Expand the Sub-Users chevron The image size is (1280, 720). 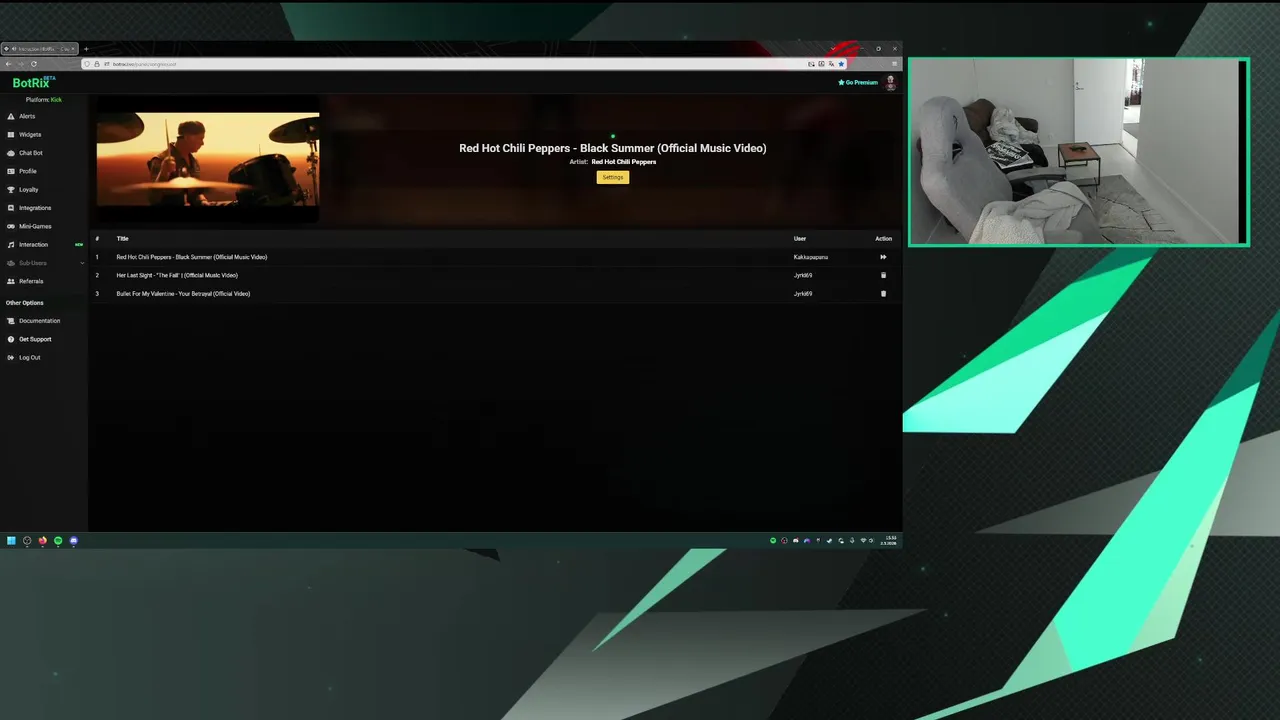pyautogui.click(x=82, y=263)
